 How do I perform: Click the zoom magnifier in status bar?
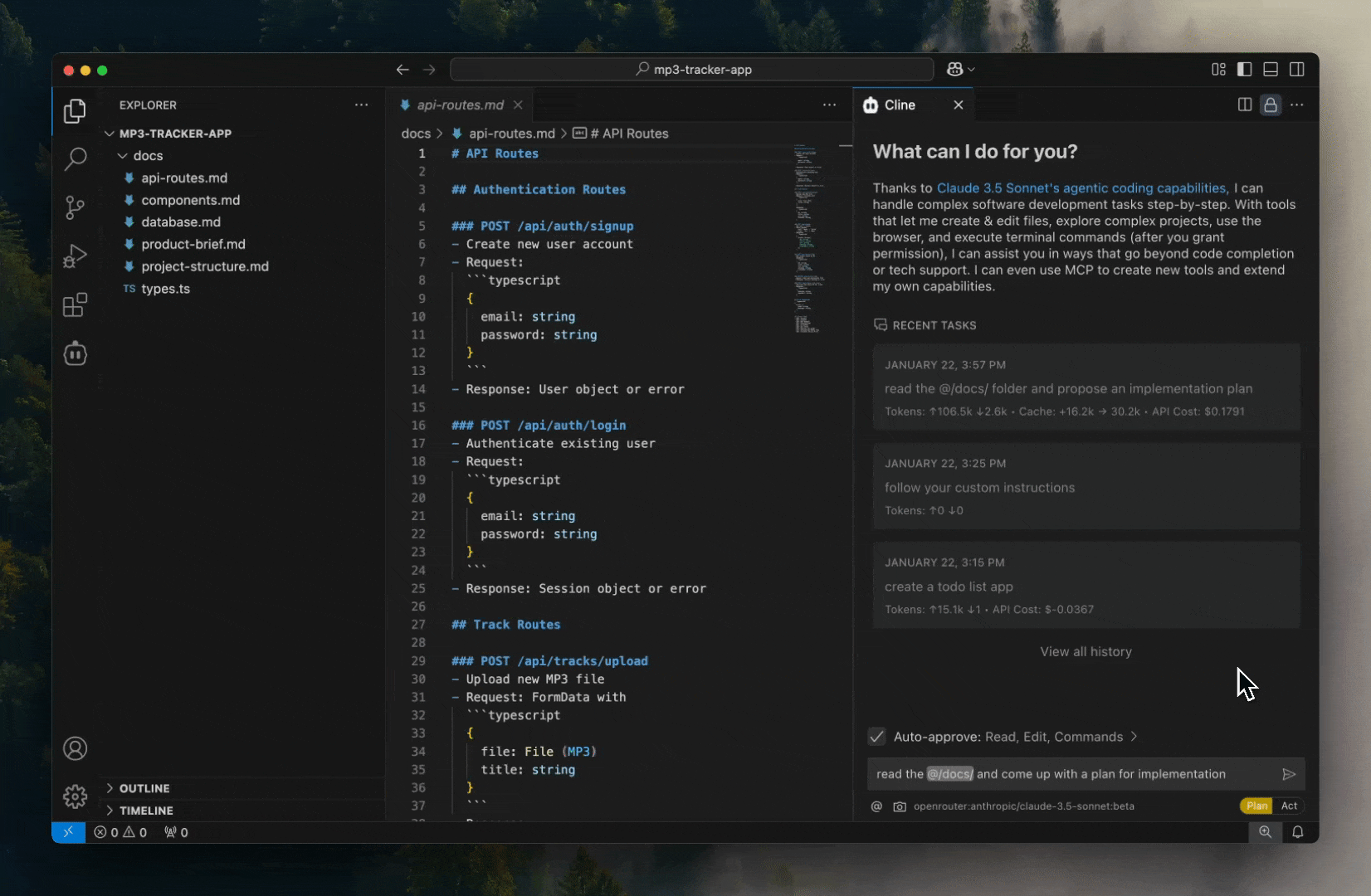pyautogui.click(x=1265, y=832)
